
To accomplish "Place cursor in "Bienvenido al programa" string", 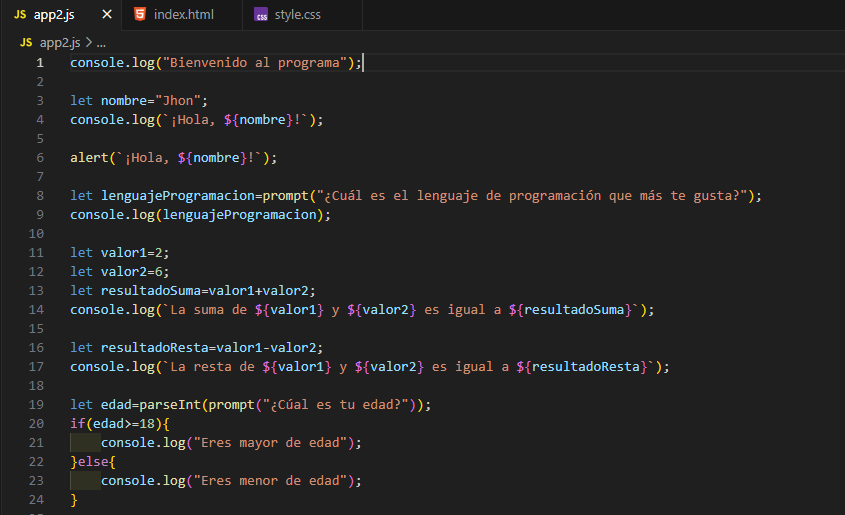I will coord(255,63).
